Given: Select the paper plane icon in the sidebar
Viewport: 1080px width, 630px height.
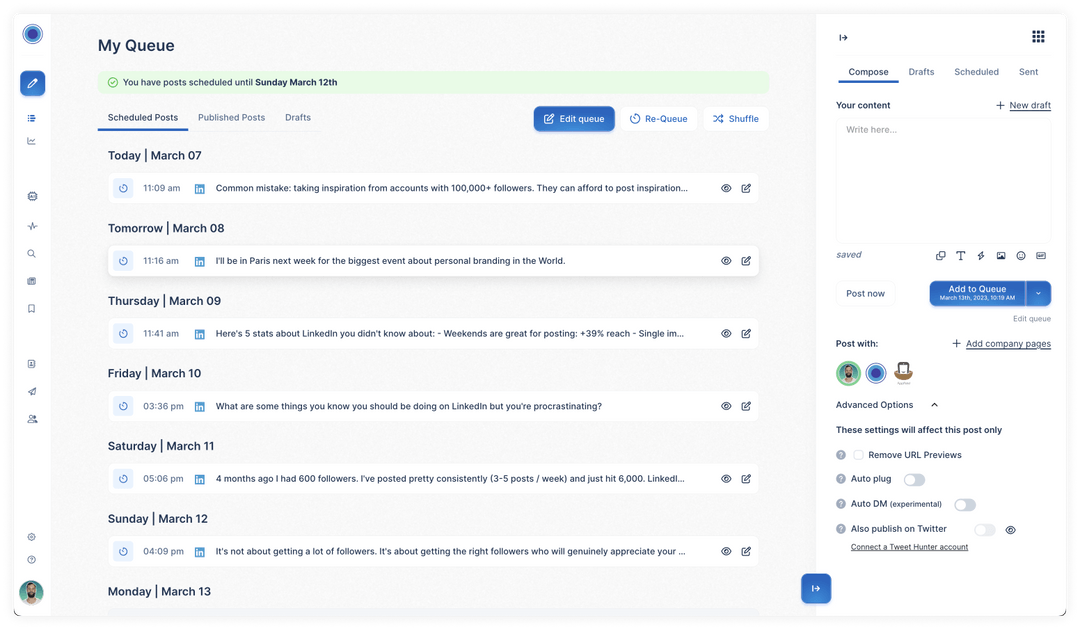Looking at the screenshot, I should click(x=31, y=391).
